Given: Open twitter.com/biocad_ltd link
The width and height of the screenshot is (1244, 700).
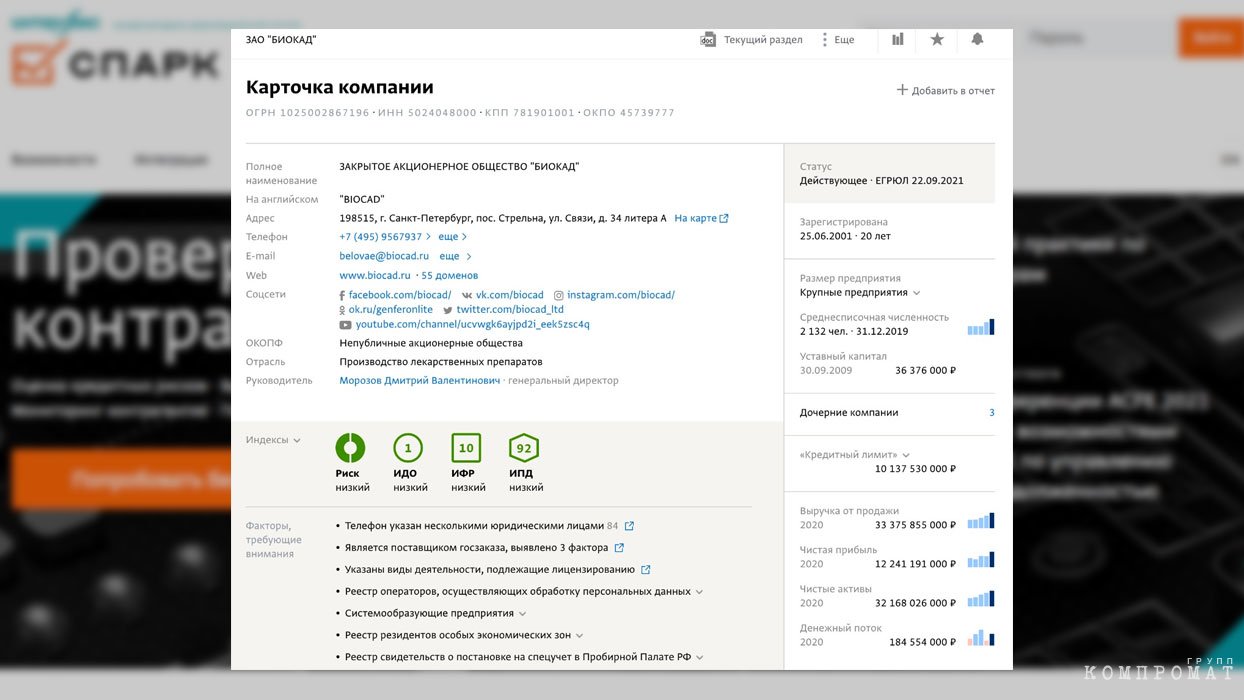Looking at the screenshot, I should point(511,310).
